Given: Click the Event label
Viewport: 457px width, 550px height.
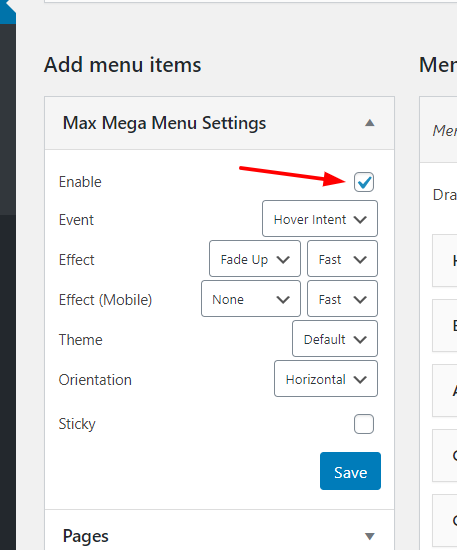Looking at the screenshot, I should (x=76, y=220).
